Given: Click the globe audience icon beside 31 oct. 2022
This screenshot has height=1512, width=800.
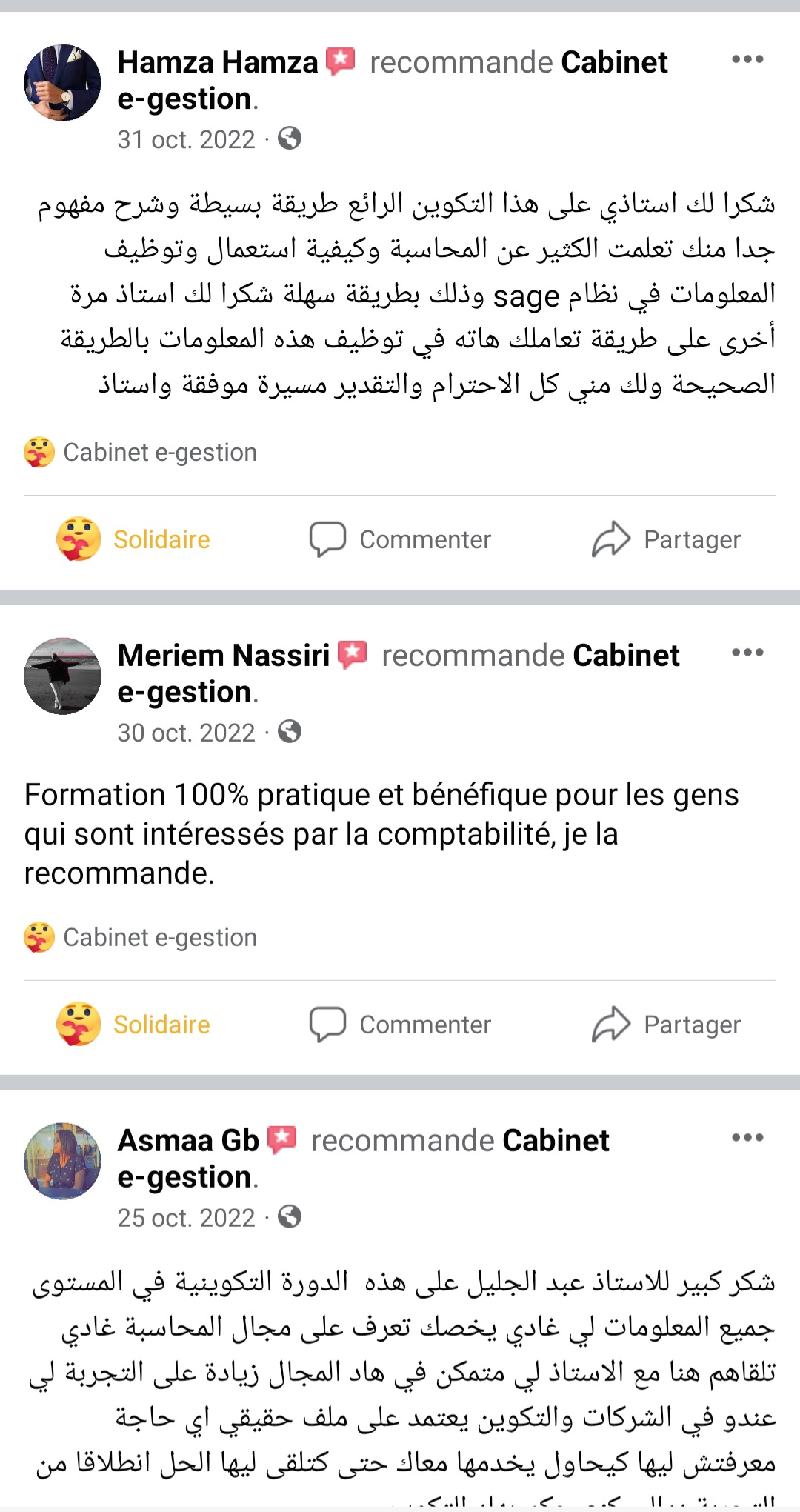Looking at the screenshot, I should pyautogui.click(x=290, y=139).
